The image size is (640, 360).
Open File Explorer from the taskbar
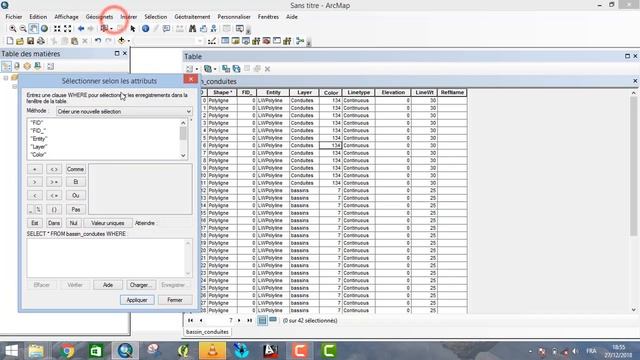[x=36, y=351]
